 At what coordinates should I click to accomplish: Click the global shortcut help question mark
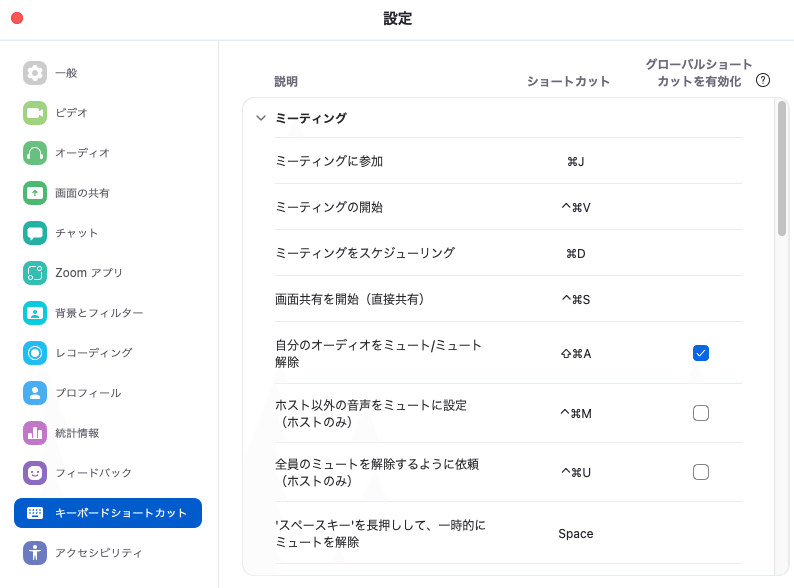pos(763,81)
